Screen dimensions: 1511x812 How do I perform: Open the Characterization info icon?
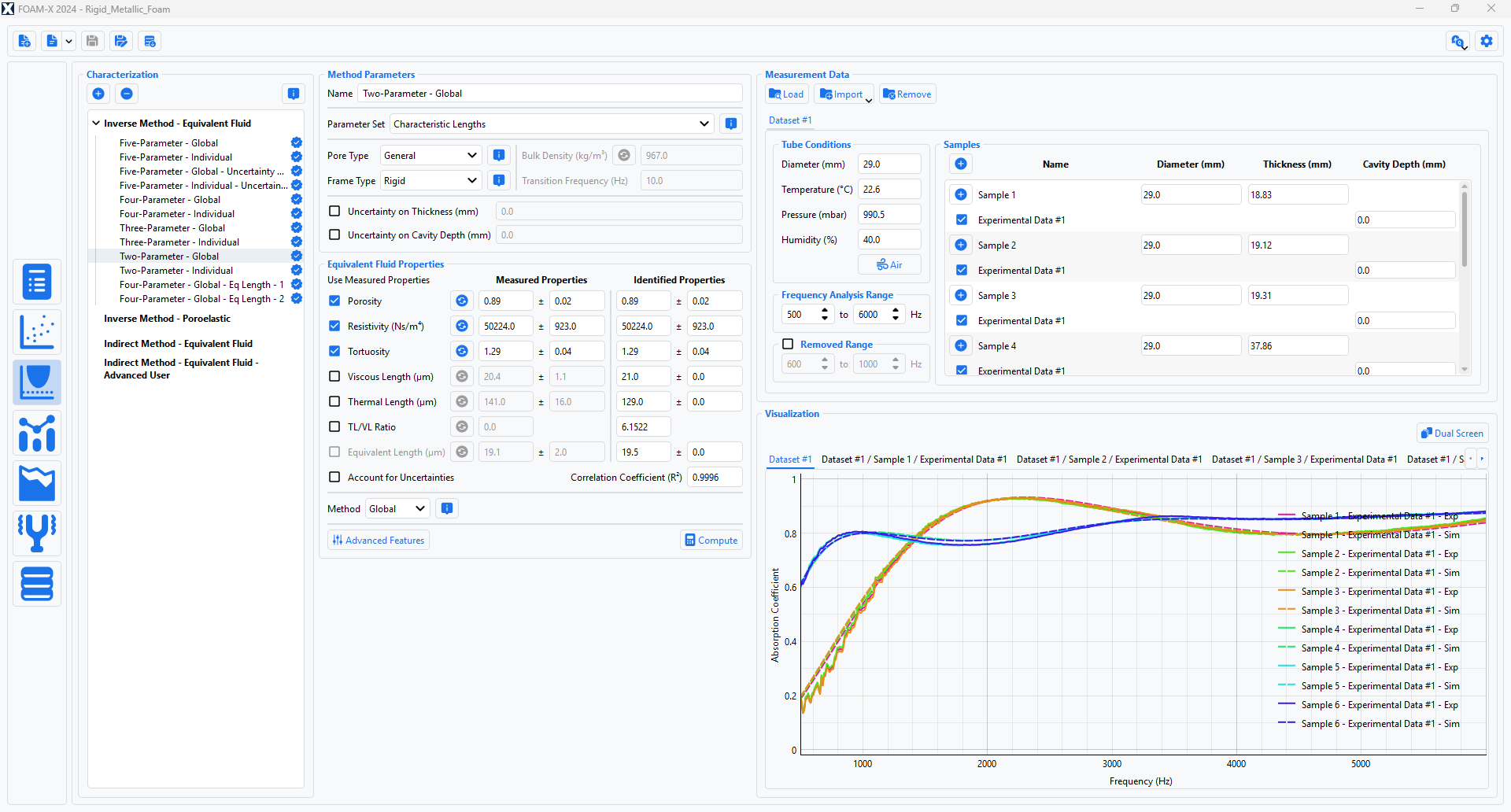294,94
